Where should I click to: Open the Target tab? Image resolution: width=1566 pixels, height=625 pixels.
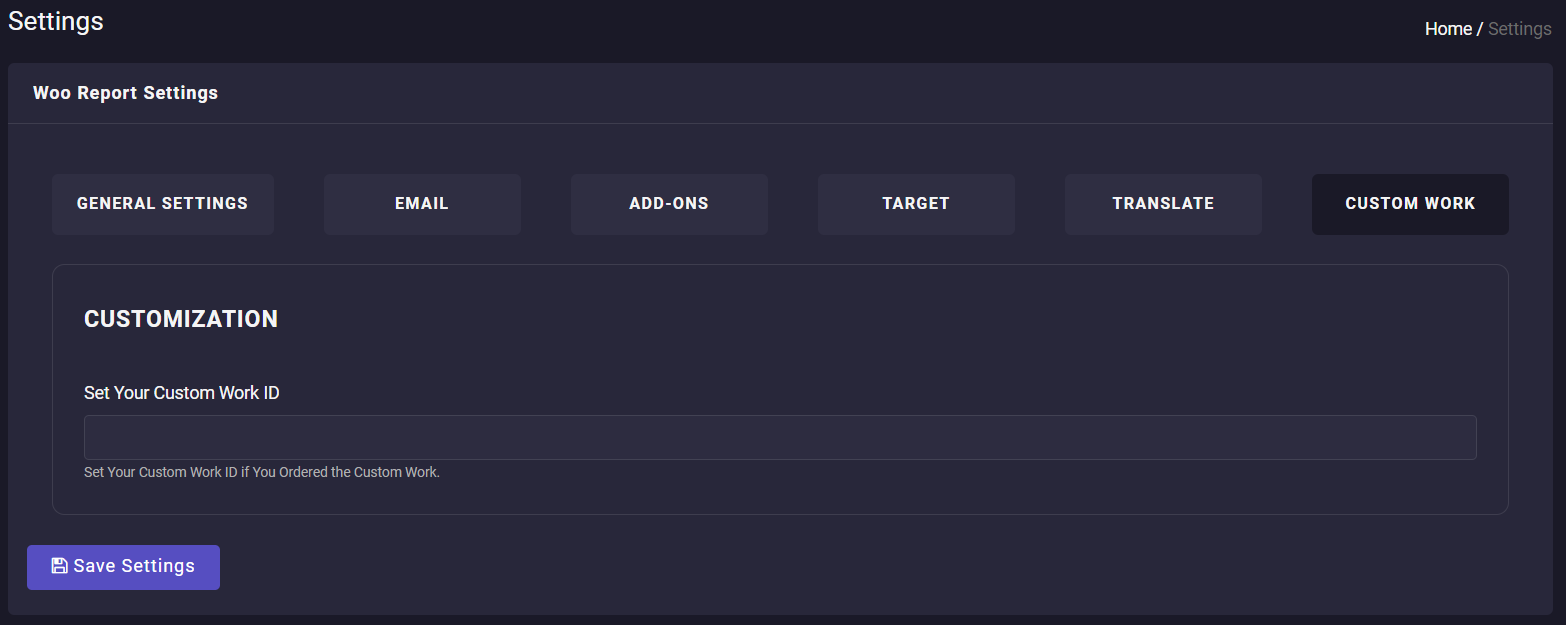(x=916, y=204)
